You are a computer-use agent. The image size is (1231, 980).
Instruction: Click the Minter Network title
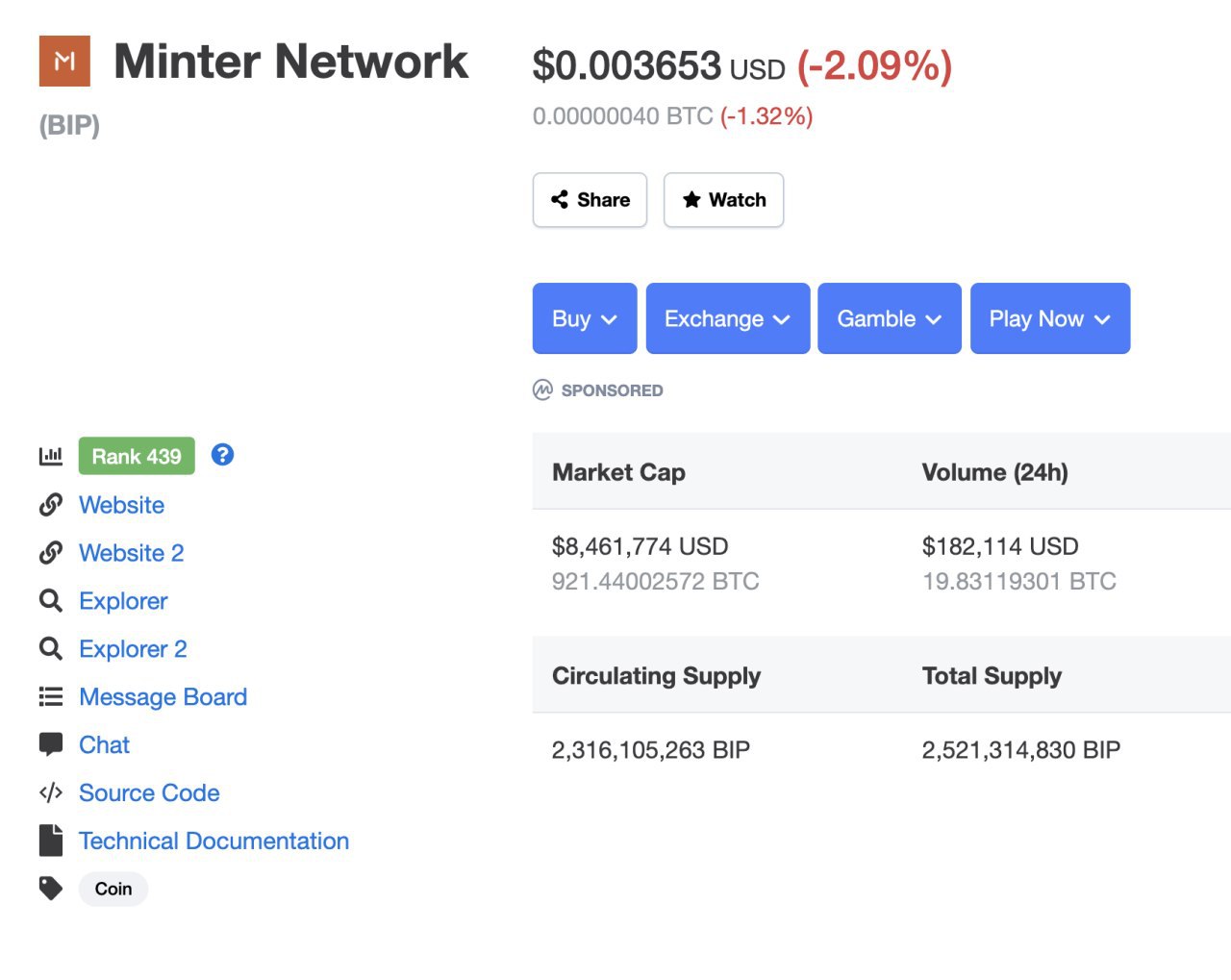point(290,62)
